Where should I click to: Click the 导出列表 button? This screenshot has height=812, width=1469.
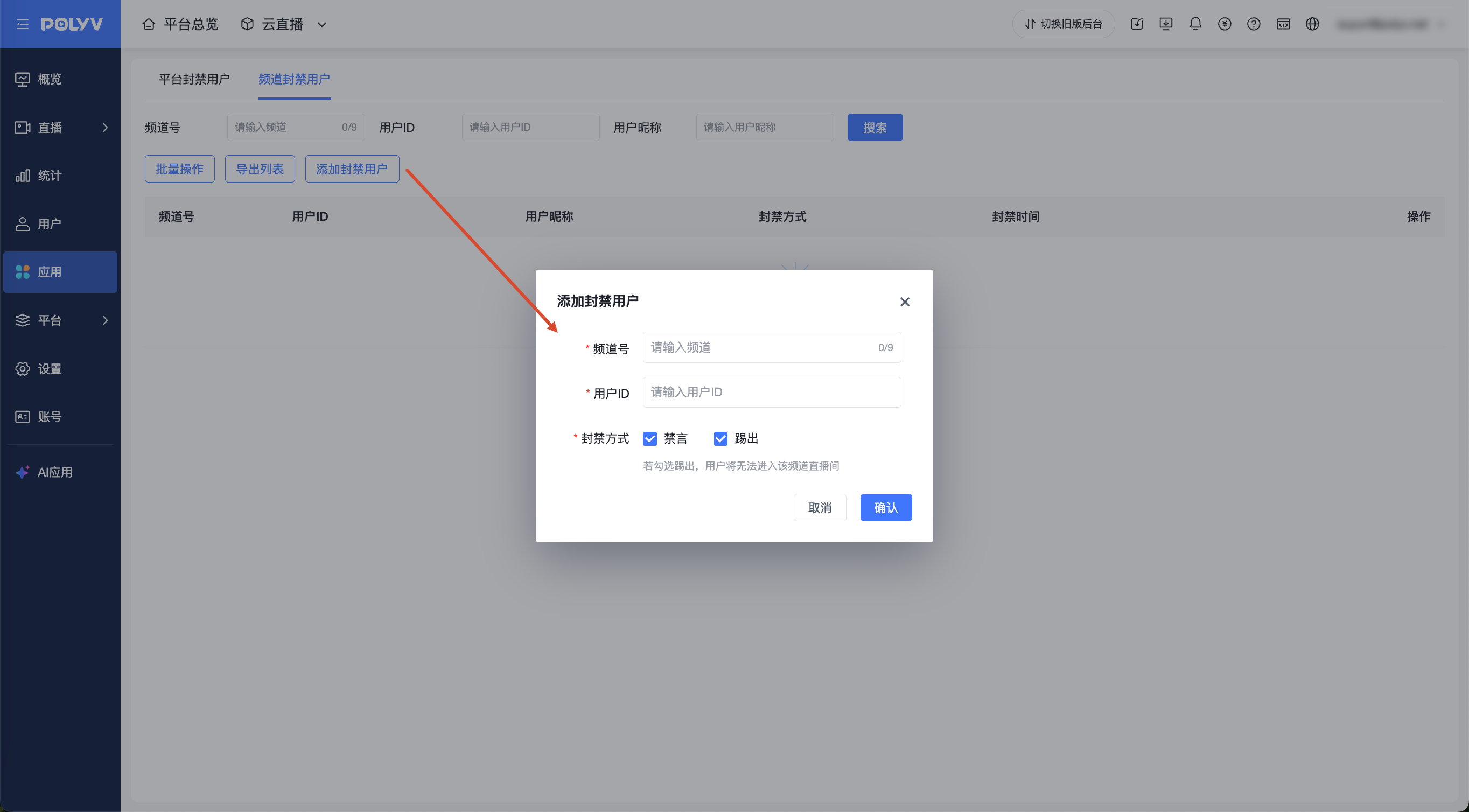[260, 169]
